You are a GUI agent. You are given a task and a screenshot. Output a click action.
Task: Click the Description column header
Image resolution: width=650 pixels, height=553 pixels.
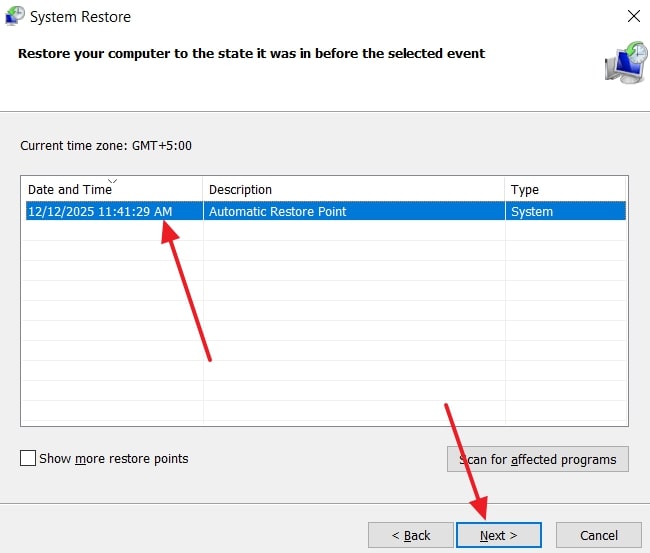click(x=354, y=189)
